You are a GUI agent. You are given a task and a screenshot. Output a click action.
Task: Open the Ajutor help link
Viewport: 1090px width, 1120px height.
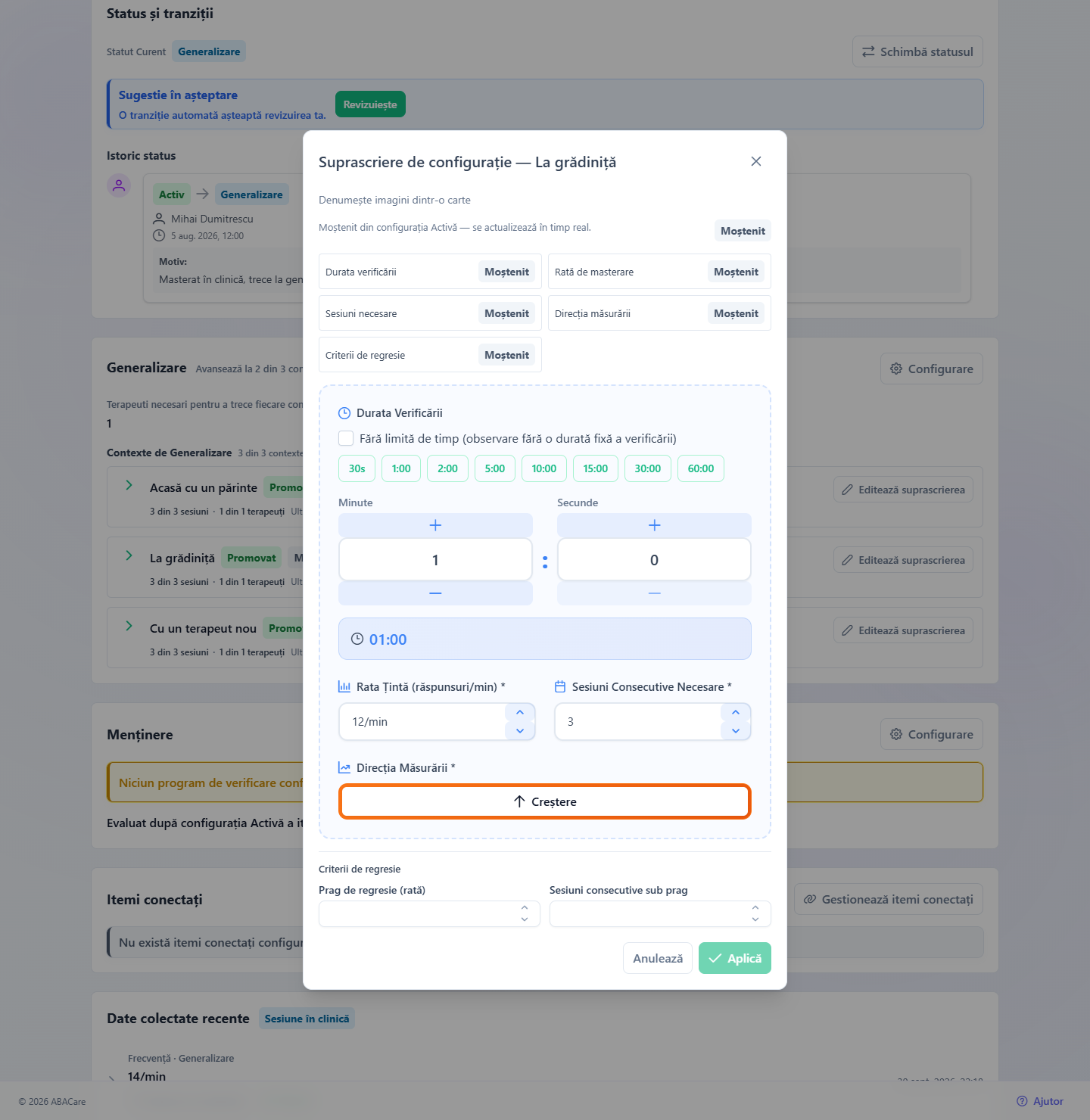[1040, 1101]
